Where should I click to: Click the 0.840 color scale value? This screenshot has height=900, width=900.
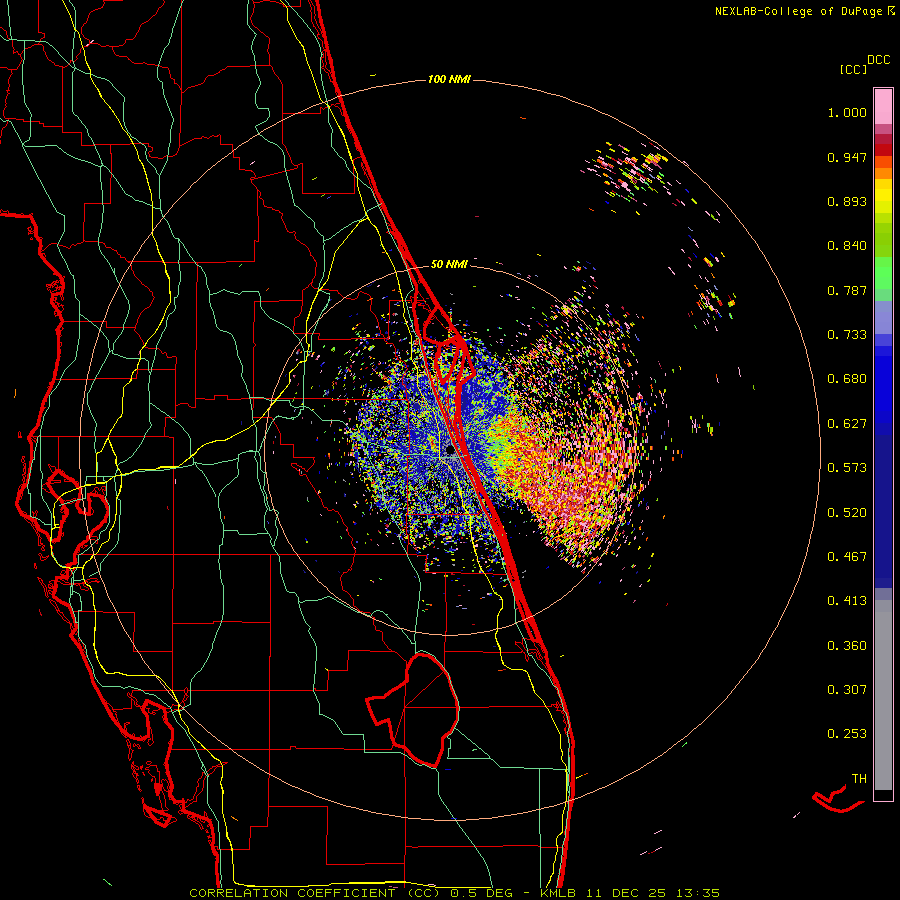847,246
